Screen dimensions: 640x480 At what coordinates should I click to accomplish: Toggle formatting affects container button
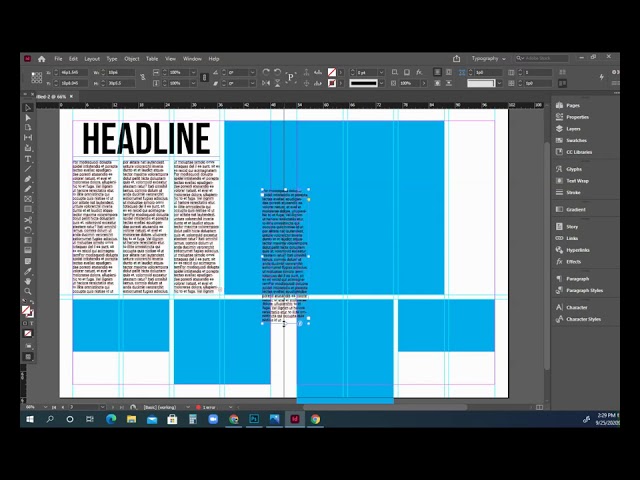coord(24,323)
